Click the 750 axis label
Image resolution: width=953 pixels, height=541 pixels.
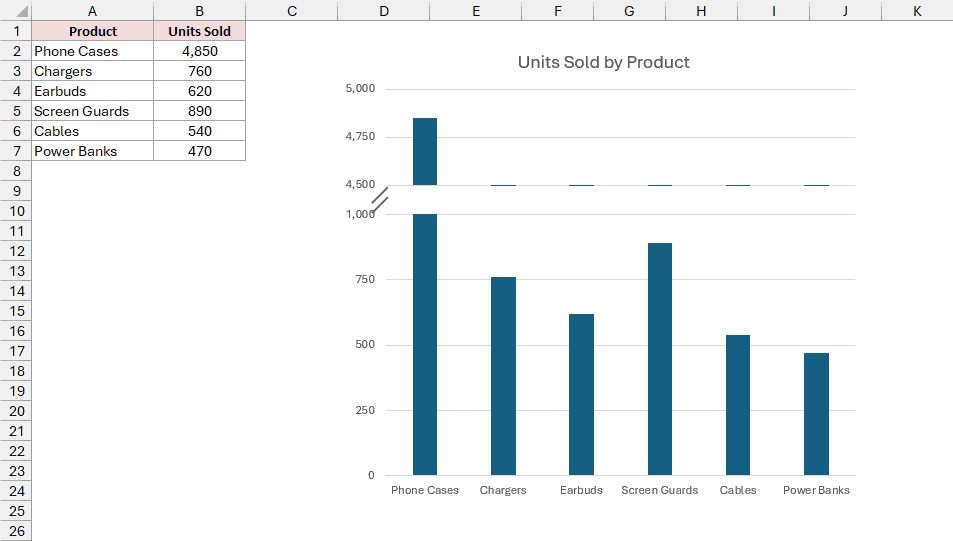[x=365, y=279]
